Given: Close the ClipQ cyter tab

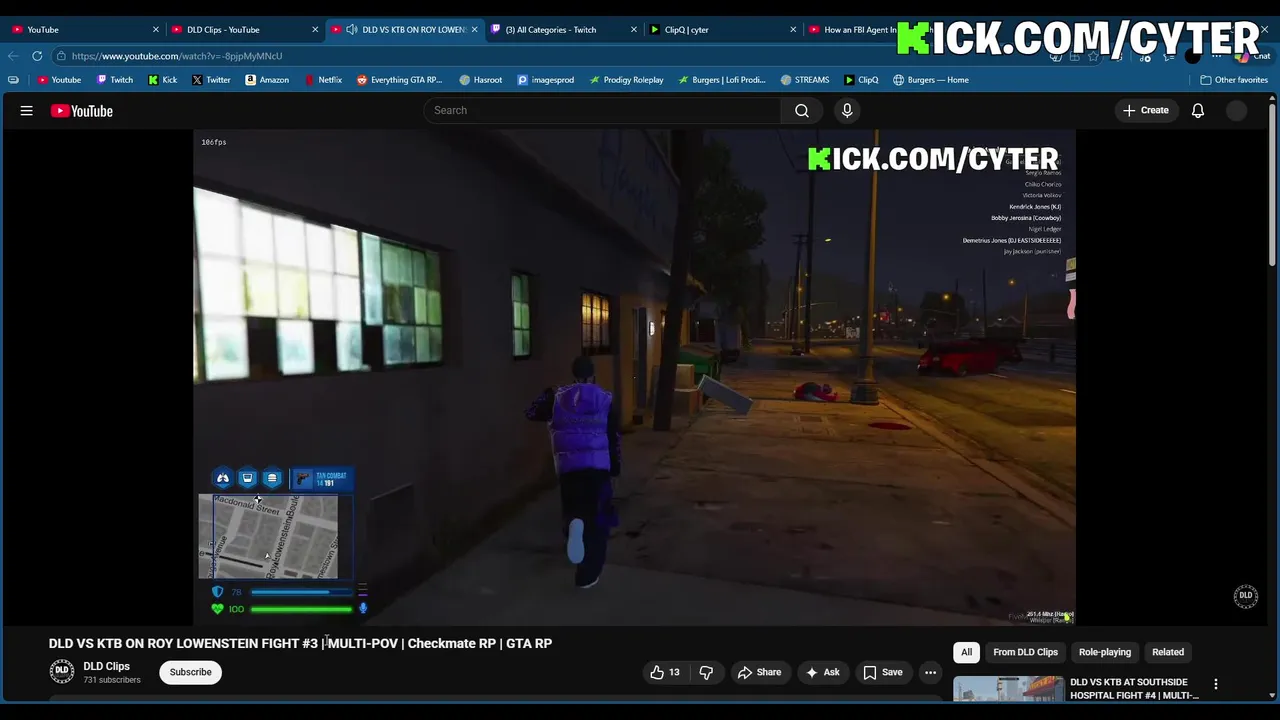Looking at the screenshot, I should pos(793,29).
